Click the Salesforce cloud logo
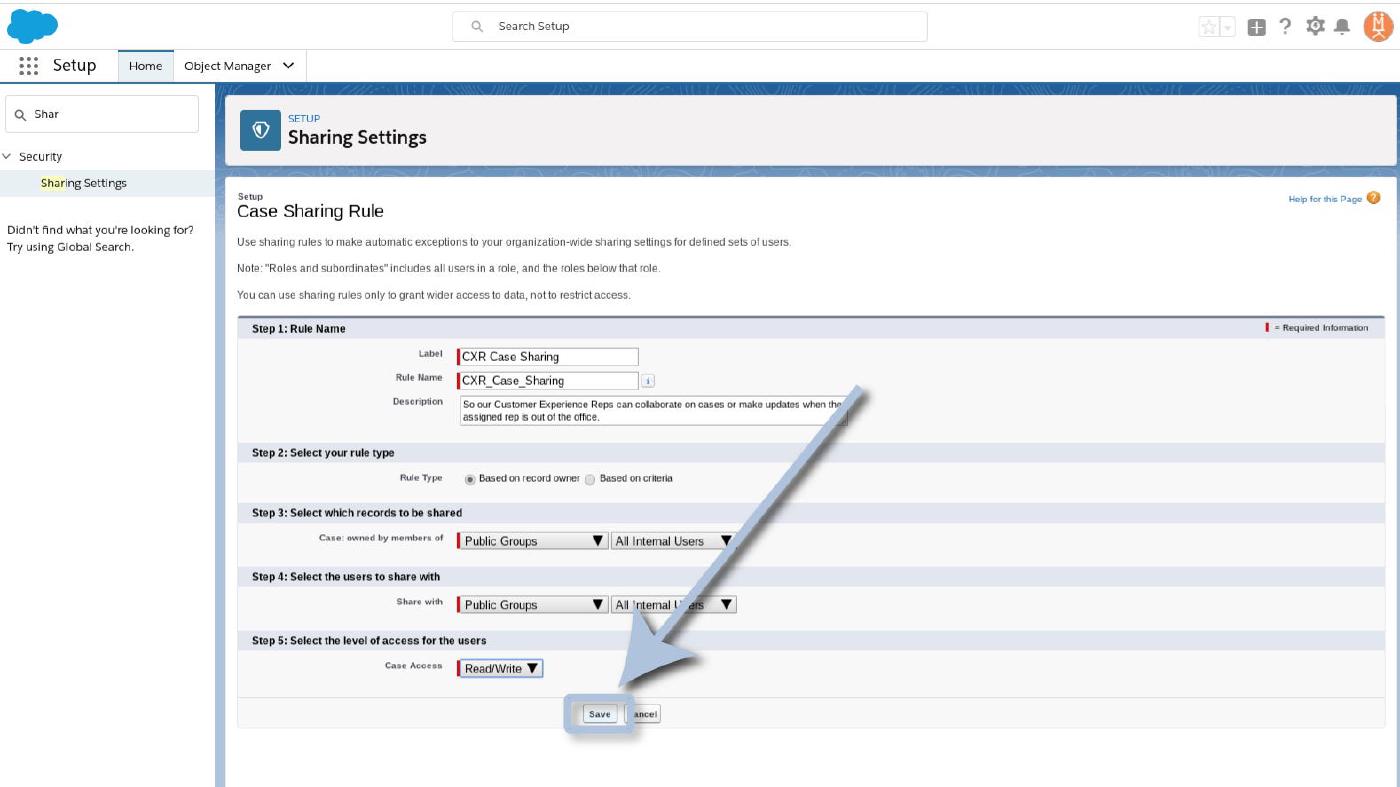This screenshot has height=787, width=1400. tap(32, 26)
